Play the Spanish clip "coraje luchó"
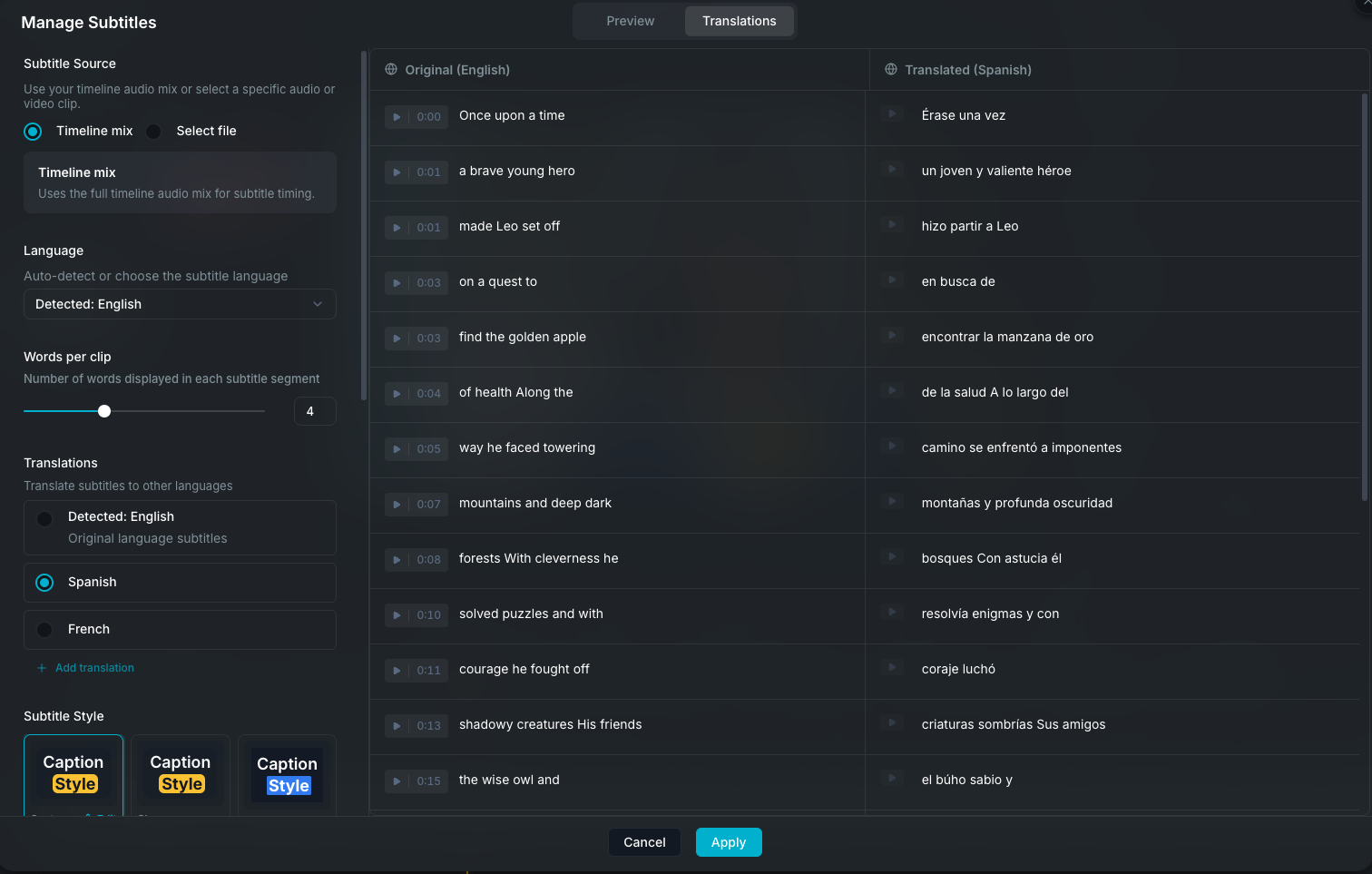 point(892,670)
